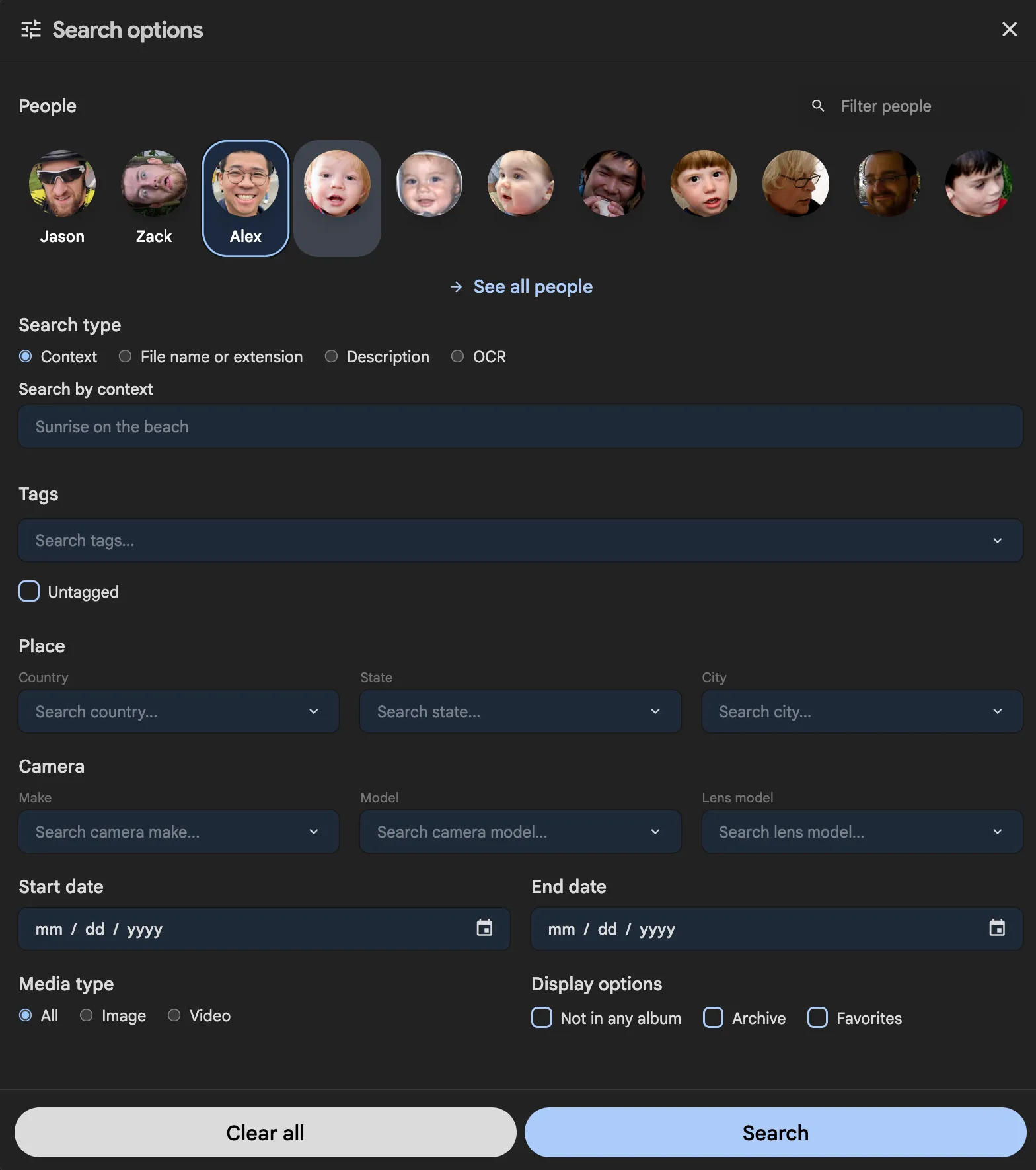Enable the Untagged checkbox
The height and width of the screenshot is (1170, 1036).
[x=29, y=592]
